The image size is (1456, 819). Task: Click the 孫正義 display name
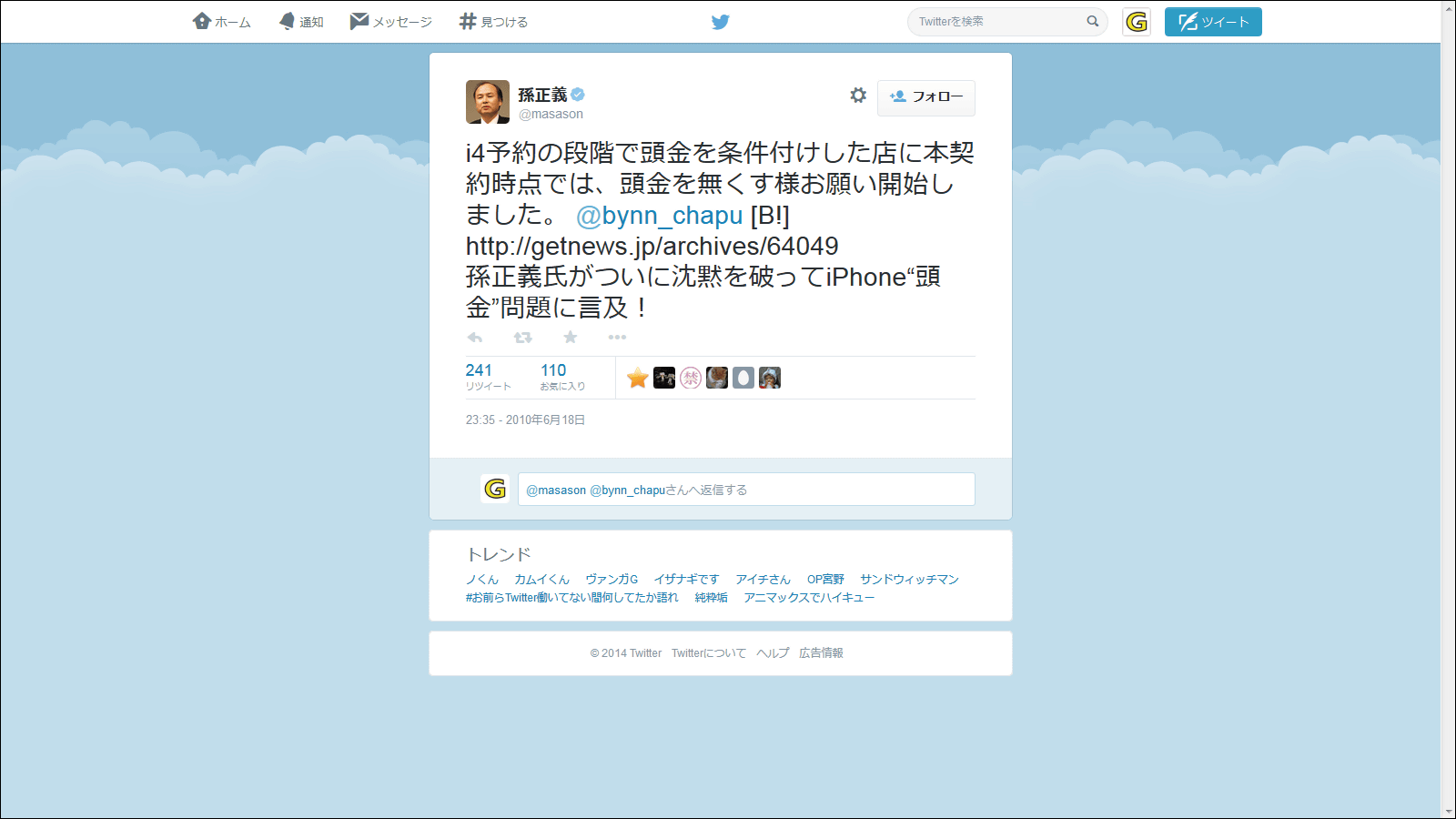coord(542,95)
